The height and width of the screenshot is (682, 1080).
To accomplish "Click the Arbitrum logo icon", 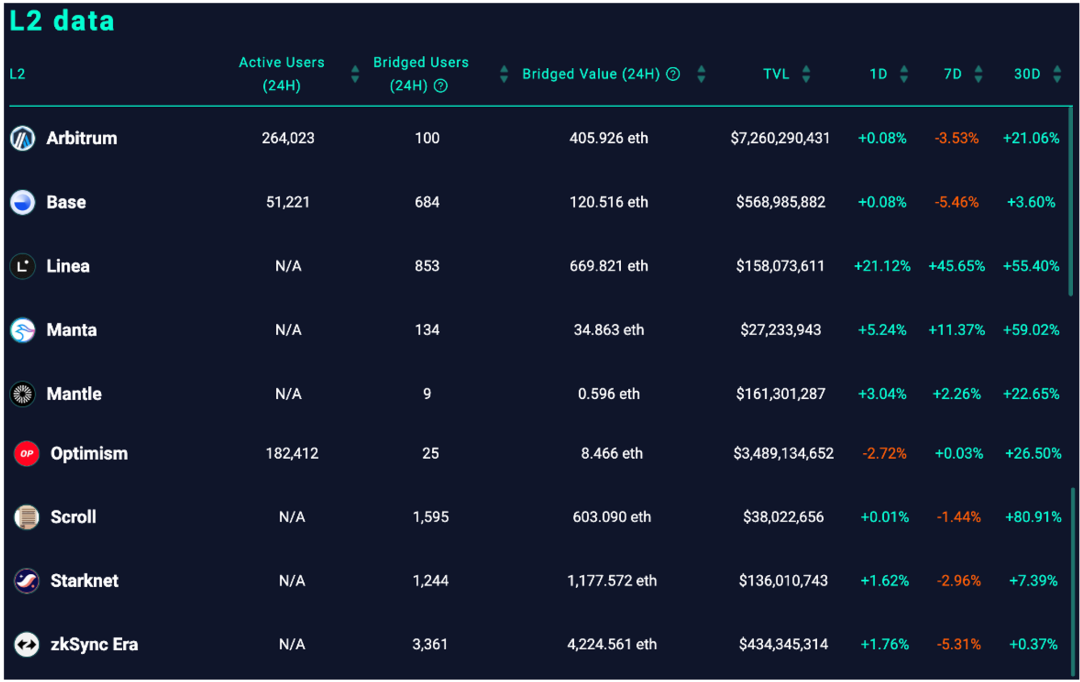I will click(22, 139).
